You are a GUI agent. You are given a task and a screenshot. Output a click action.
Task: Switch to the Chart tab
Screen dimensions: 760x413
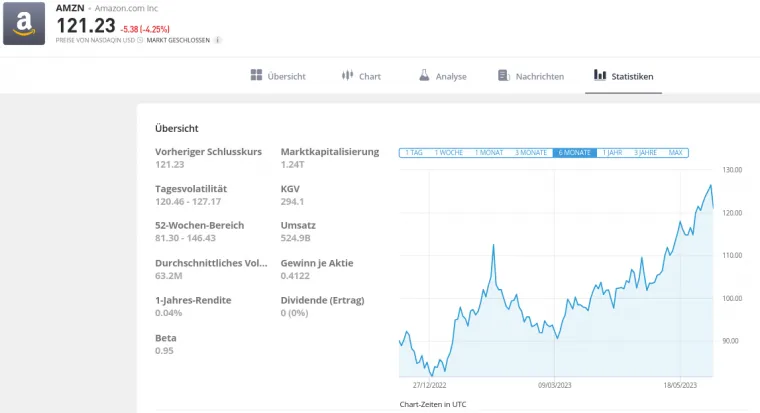361,76
